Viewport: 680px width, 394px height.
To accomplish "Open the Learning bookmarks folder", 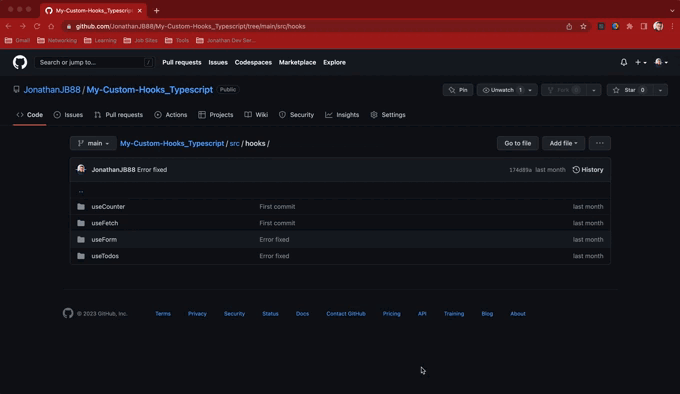I will (x=100, y=40).
